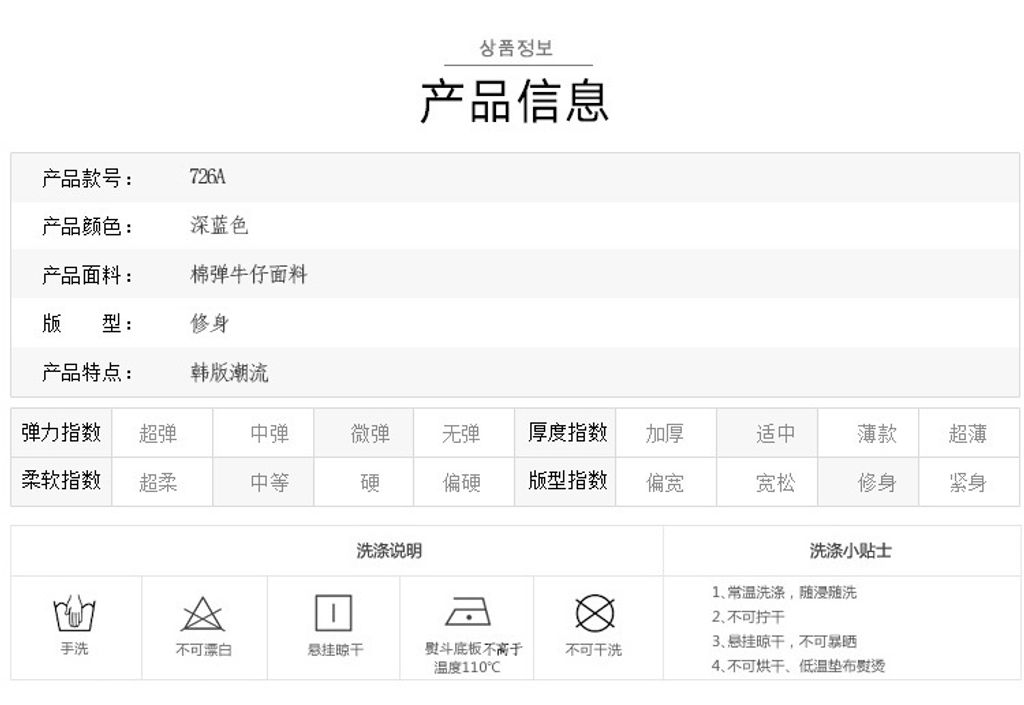Click the iron temperature icon
The width and height of the screenshot is (1024, 705).
coord(467,610)
